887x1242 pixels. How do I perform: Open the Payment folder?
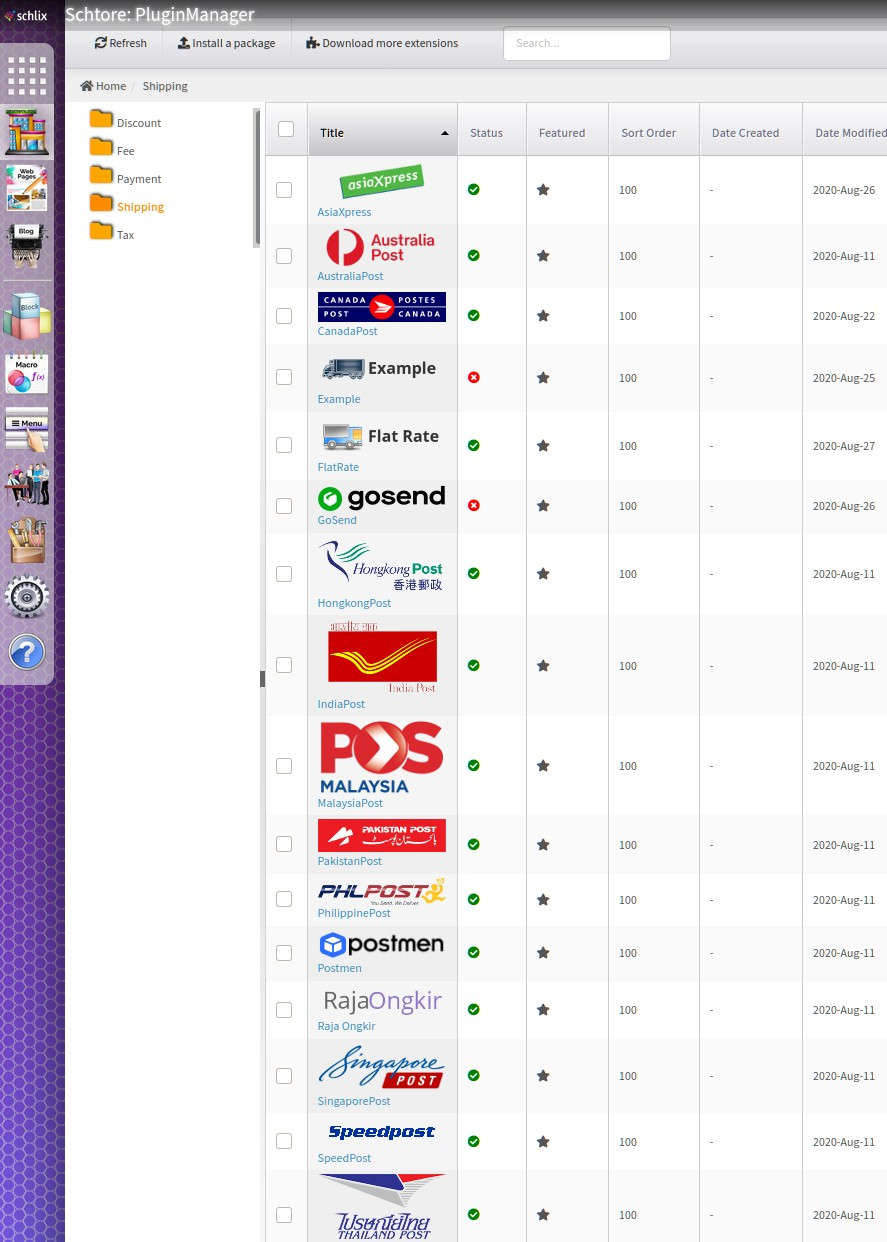click(x=125, y=177)
